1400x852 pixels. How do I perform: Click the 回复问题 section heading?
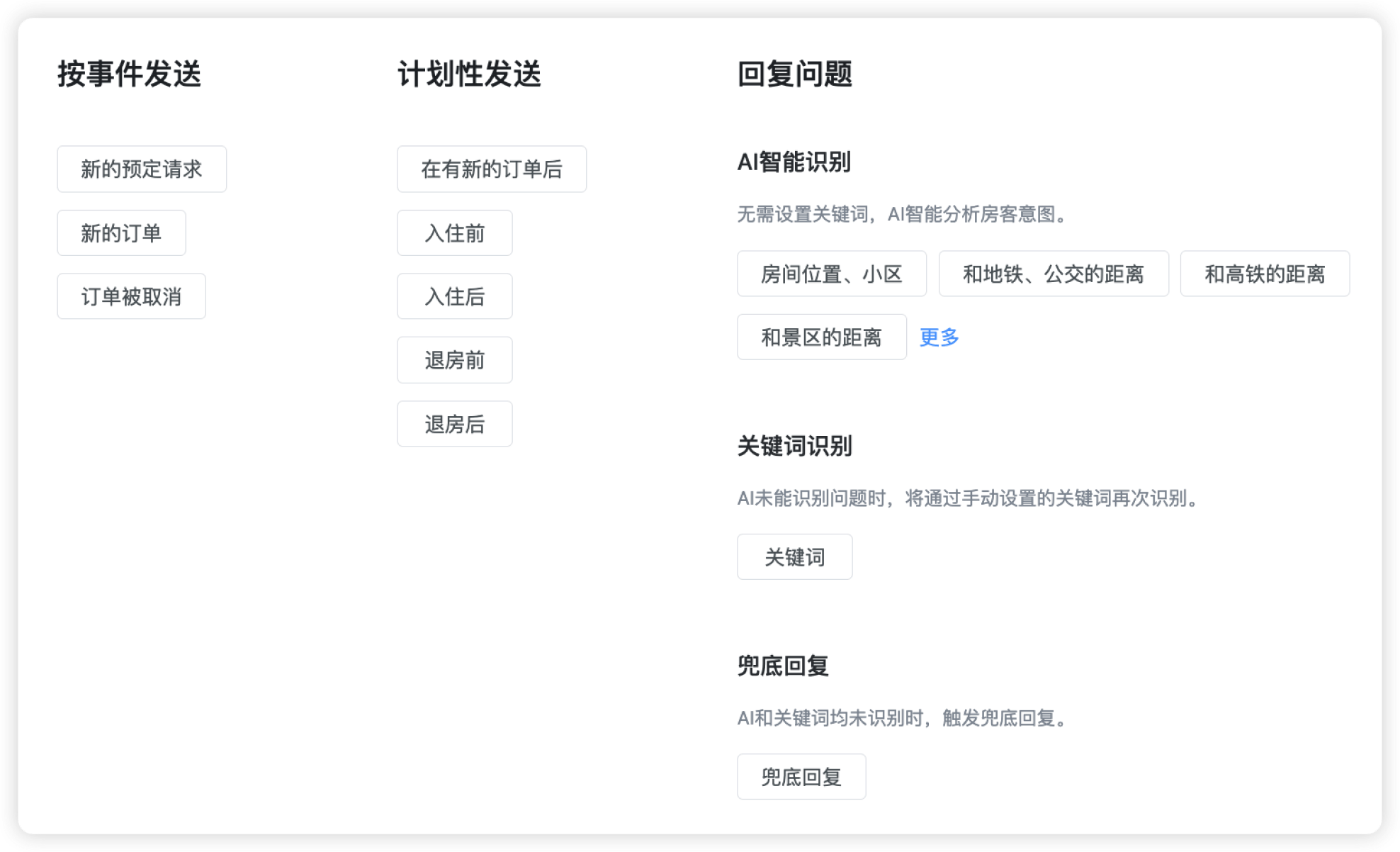coord(795,74)
